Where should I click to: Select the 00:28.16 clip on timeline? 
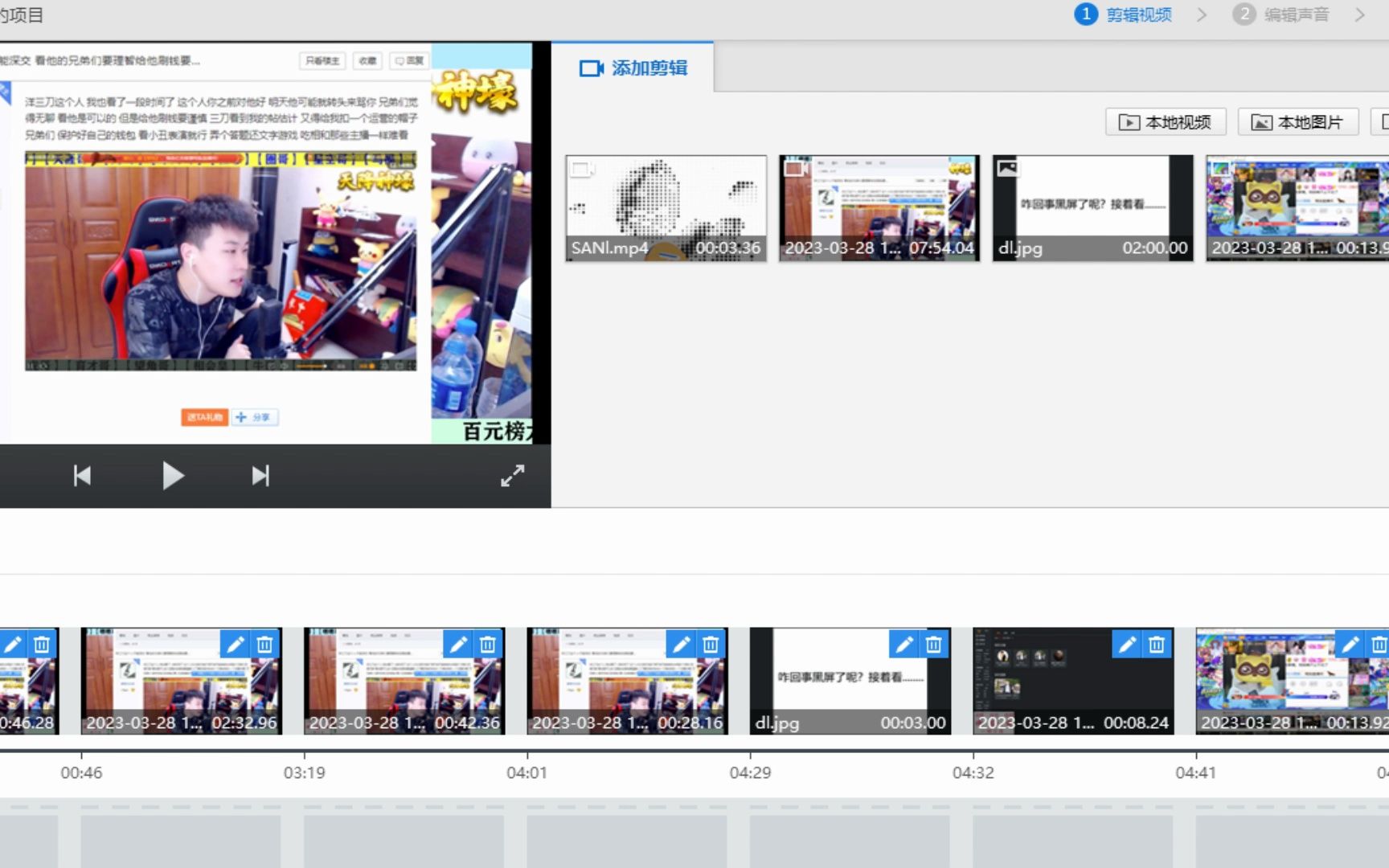[x=628, y=681]
